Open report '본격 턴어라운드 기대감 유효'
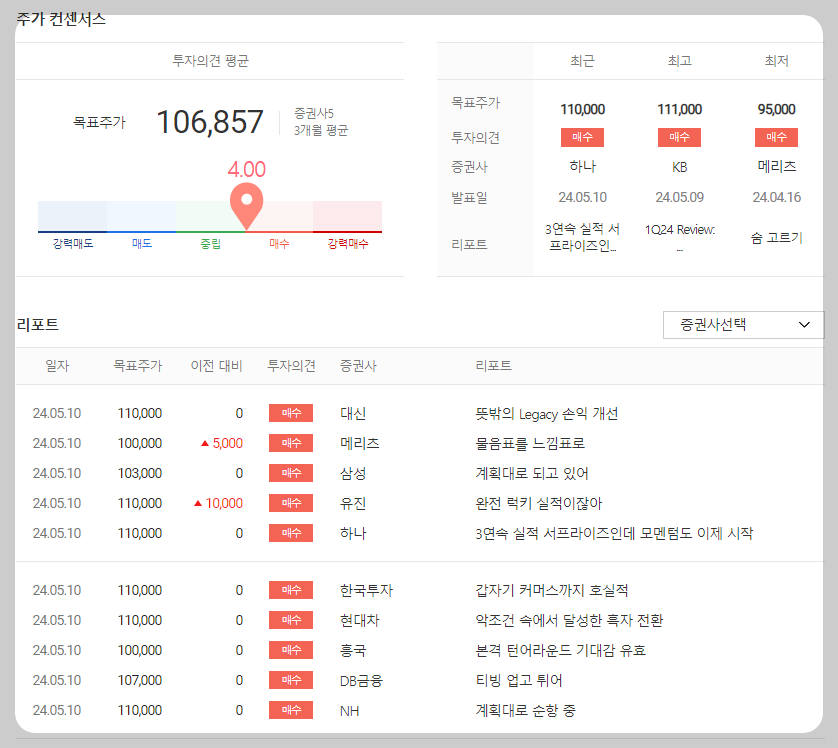This screenshot has height=748, width=838. (x=561, y=650)
